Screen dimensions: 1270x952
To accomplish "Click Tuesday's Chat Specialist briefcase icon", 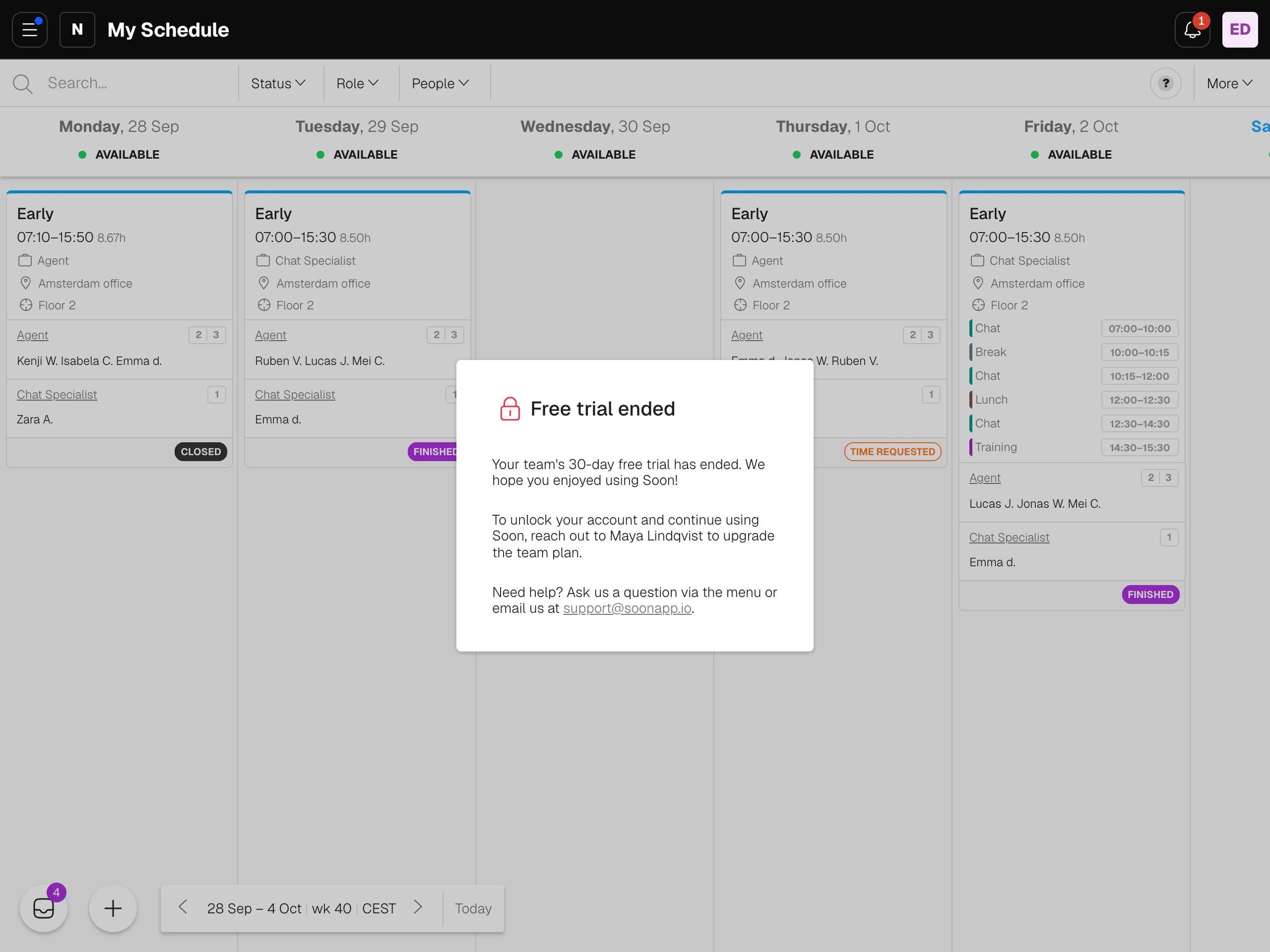I will click(x=263, y=260).
